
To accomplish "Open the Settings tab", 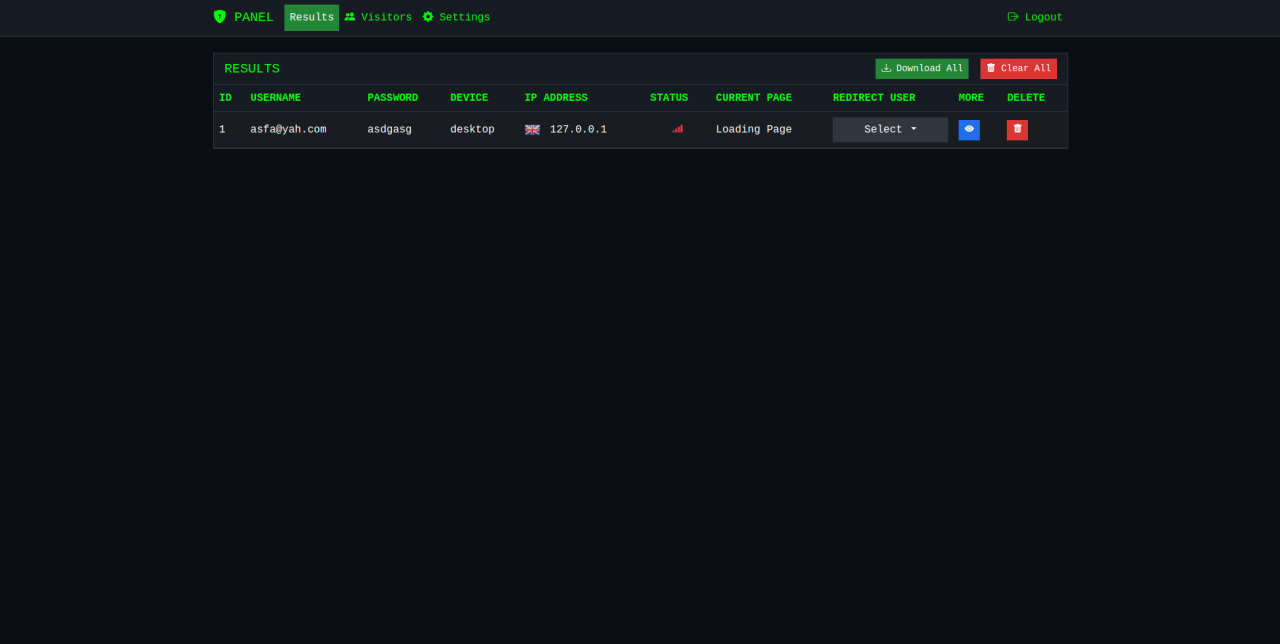I will [x=456, y=17].
